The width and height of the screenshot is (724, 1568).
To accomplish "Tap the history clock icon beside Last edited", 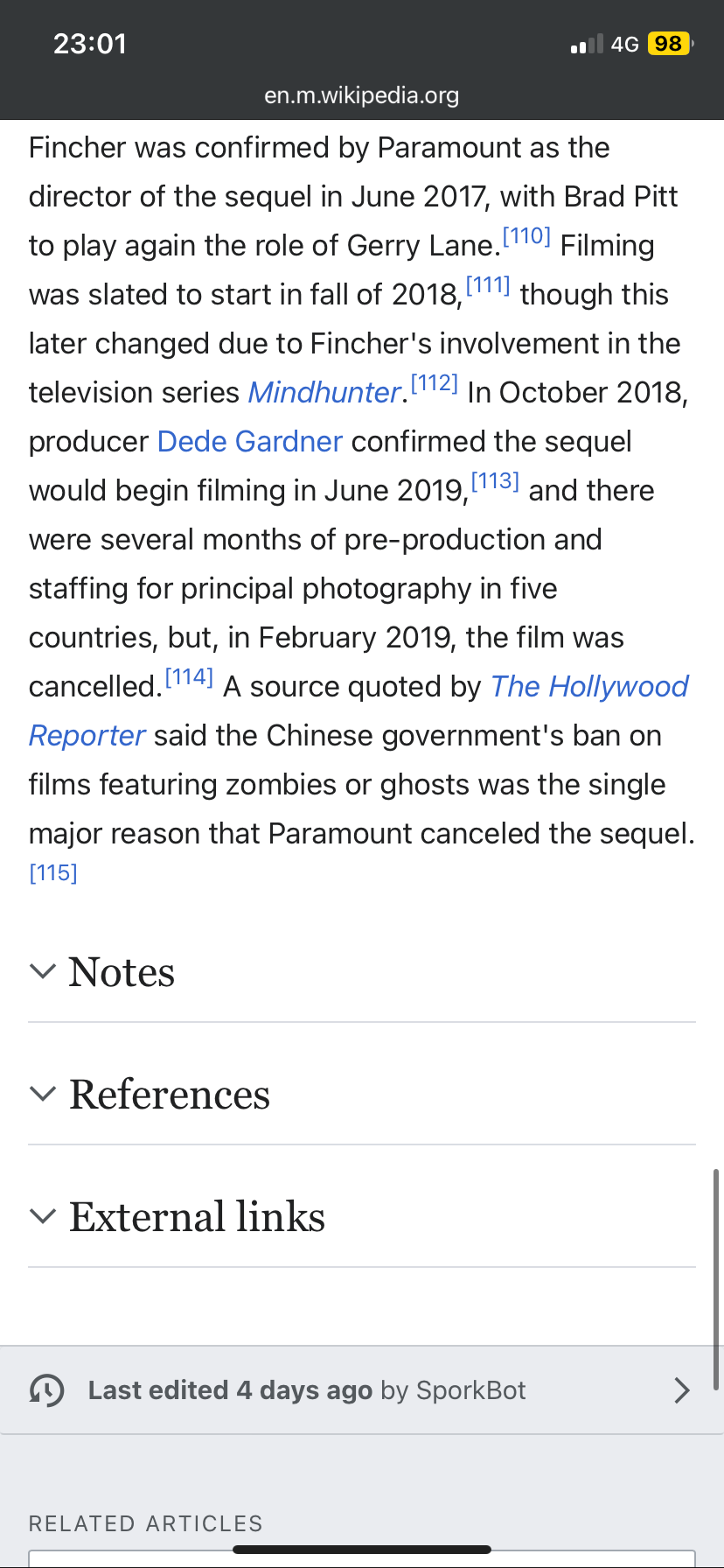I will point(46,1389).
